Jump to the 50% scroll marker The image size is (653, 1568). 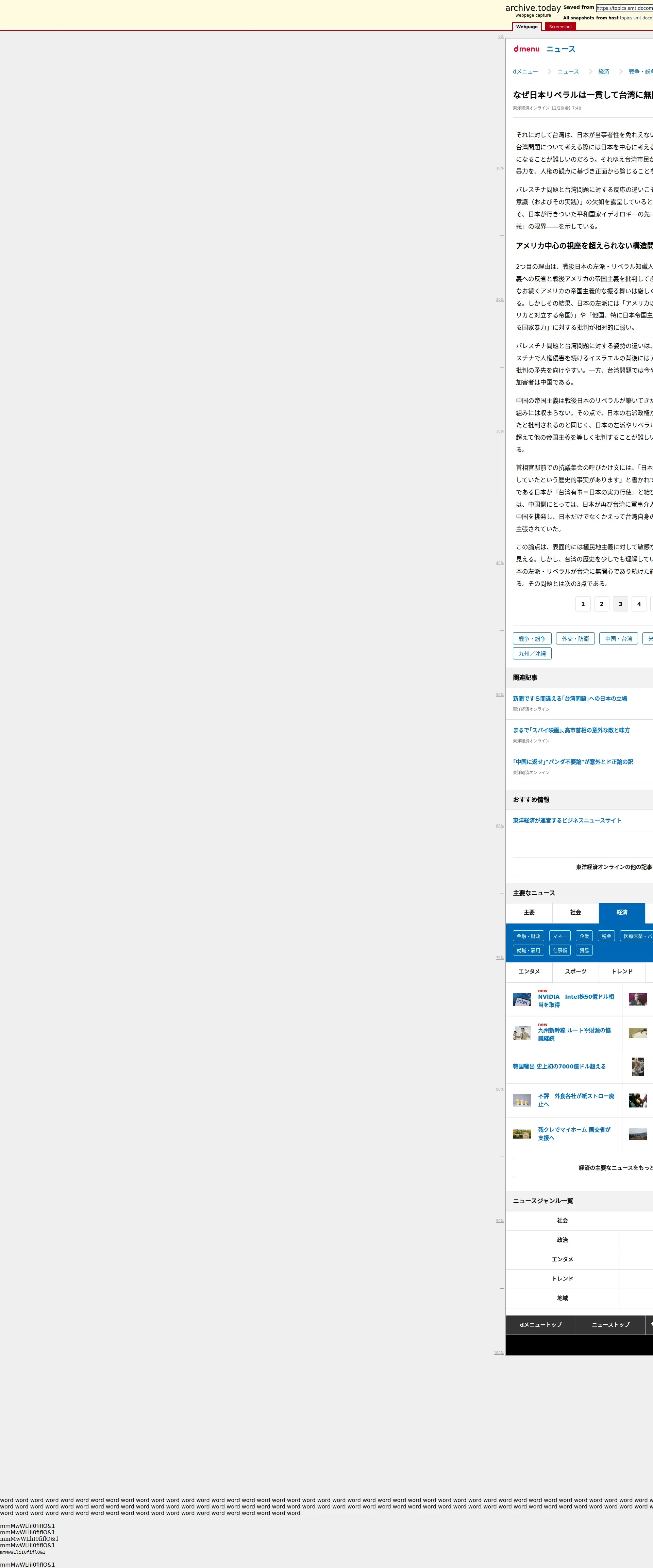click(500, 695)
